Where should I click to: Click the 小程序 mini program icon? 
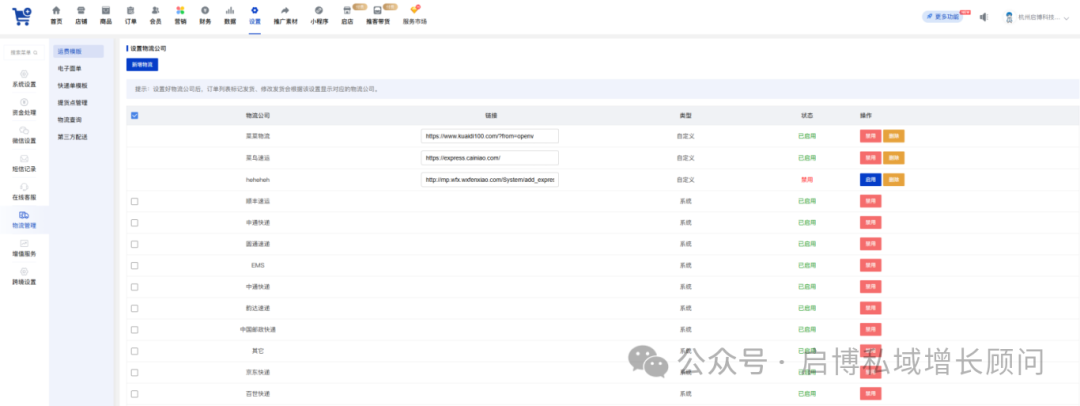tap(318, 14)
